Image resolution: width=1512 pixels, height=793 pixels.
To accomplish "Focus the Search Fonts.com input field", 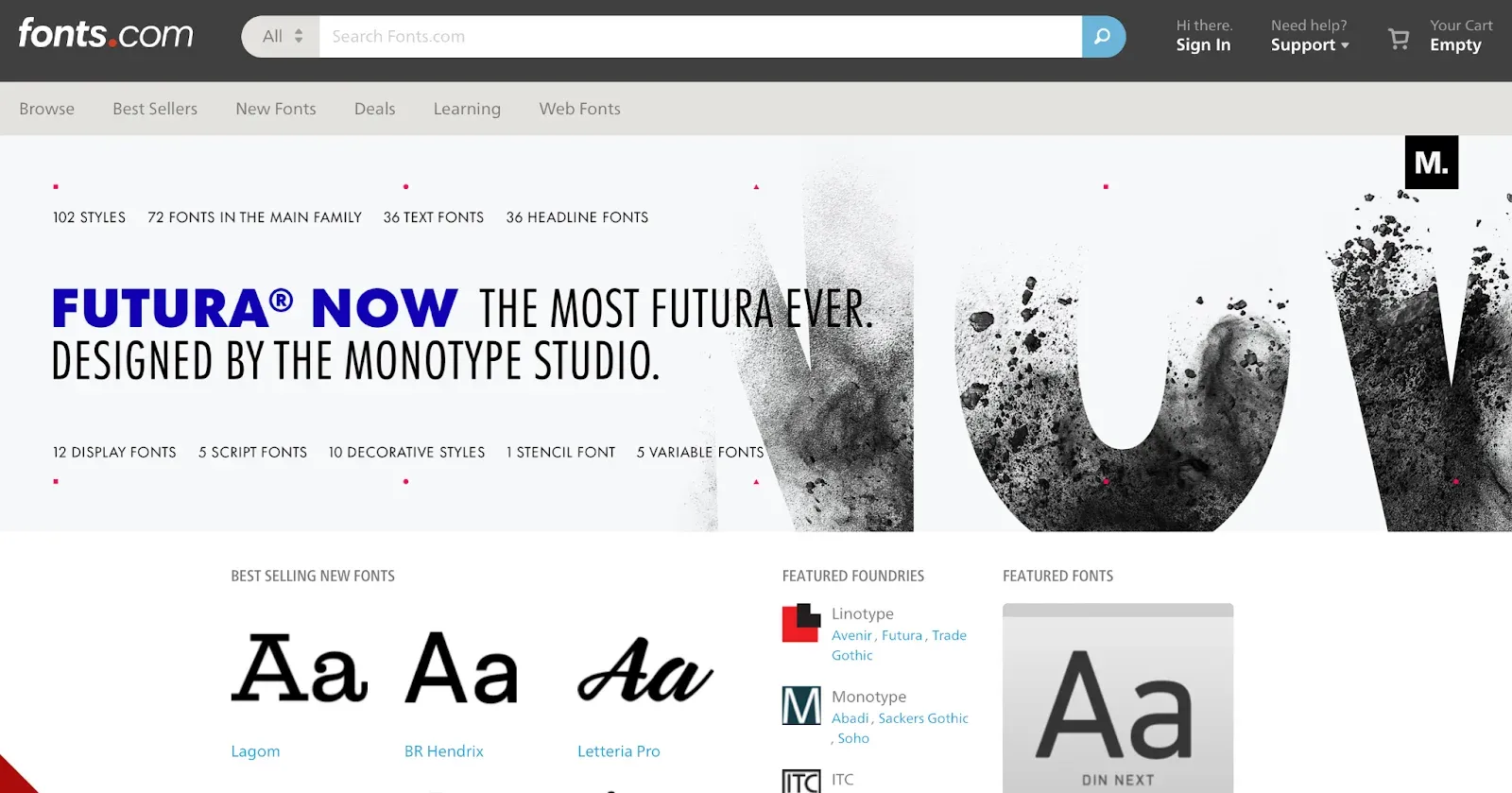I will [x=699, y=37].
